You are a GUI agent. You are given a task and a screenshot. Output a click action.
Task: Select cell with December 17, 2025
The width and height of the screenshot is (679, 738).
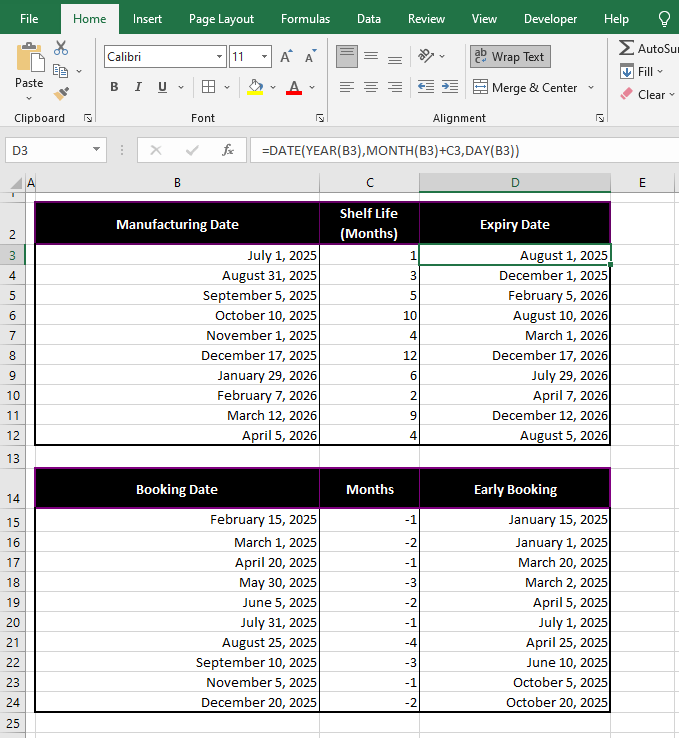pyautogui.click(x=177, y=355)
